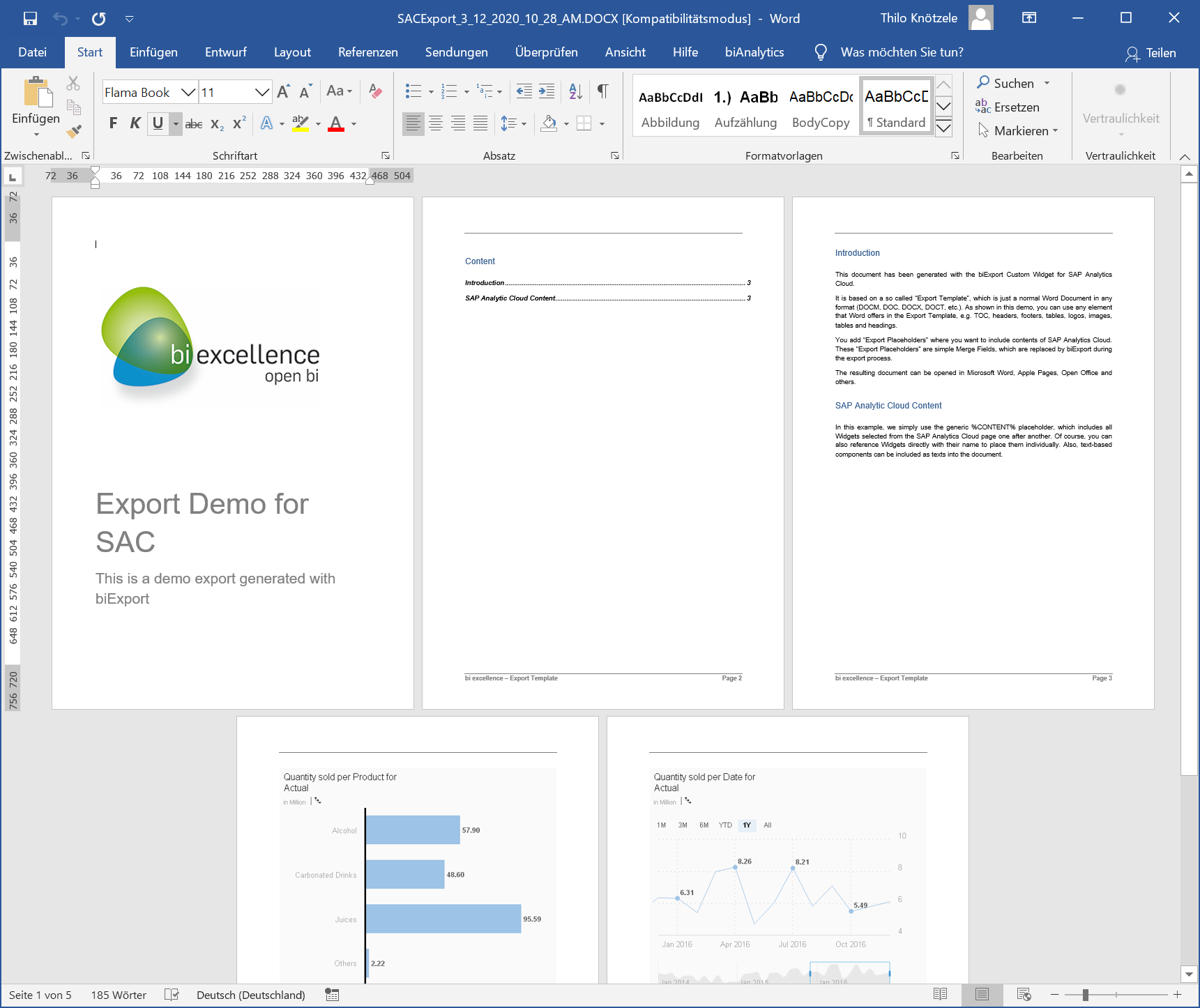Switch to Read Mode view

(x=940, y=995)
